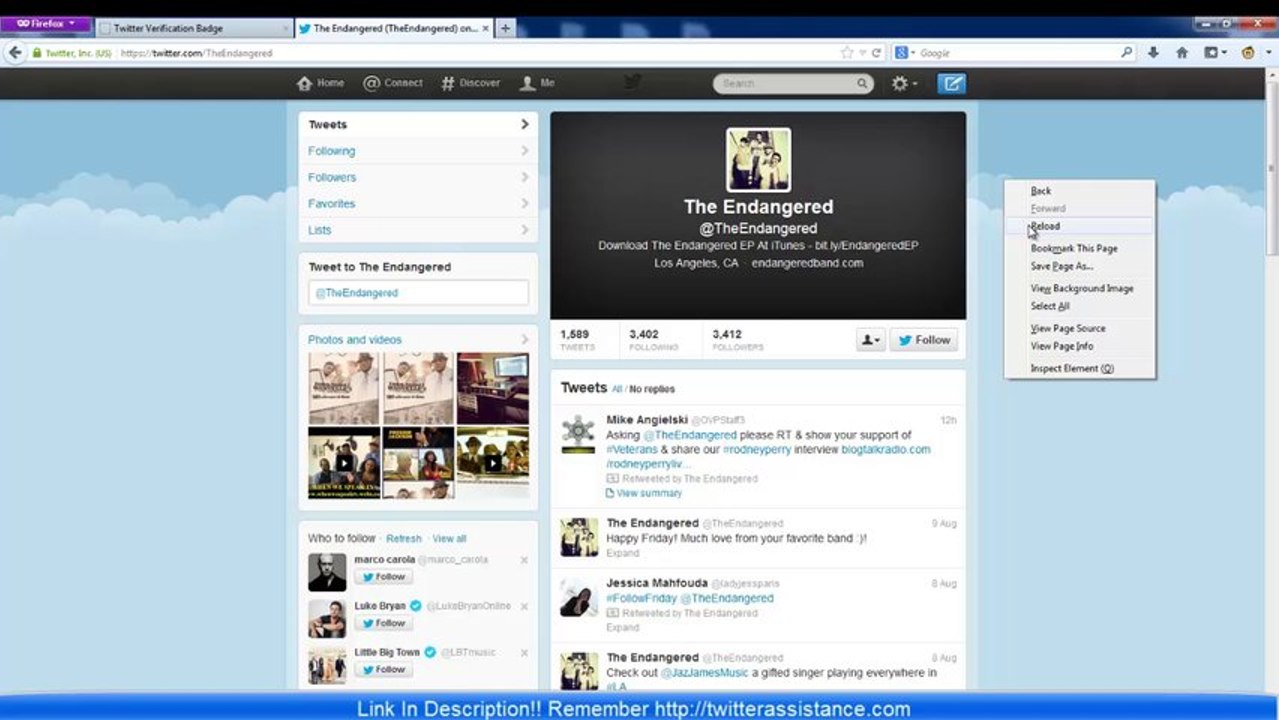Open the Favorites list in sidebar

click(418, 203)
